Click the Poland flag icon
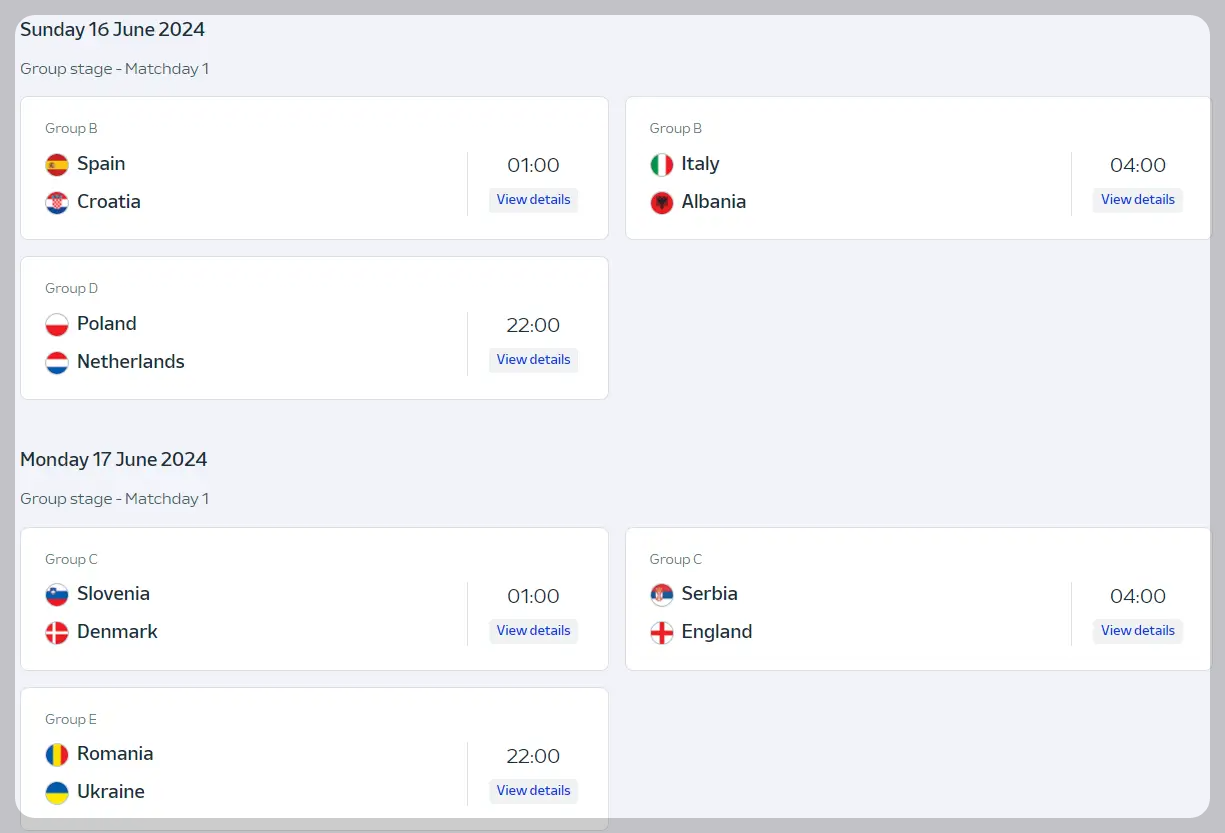Viewport: 1225px width, 833px height. point(57,325)
